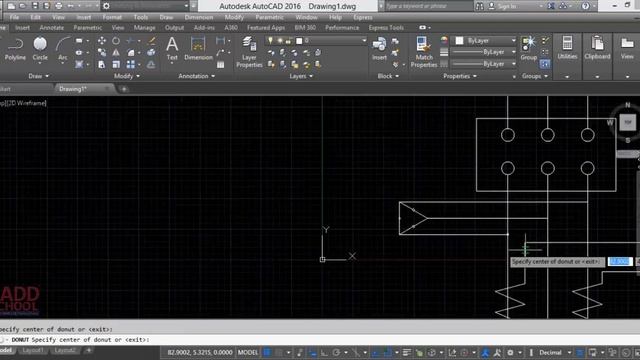640x360 pixels.
Task: Click the ViewCube TOP face
Action: [627, 122]
